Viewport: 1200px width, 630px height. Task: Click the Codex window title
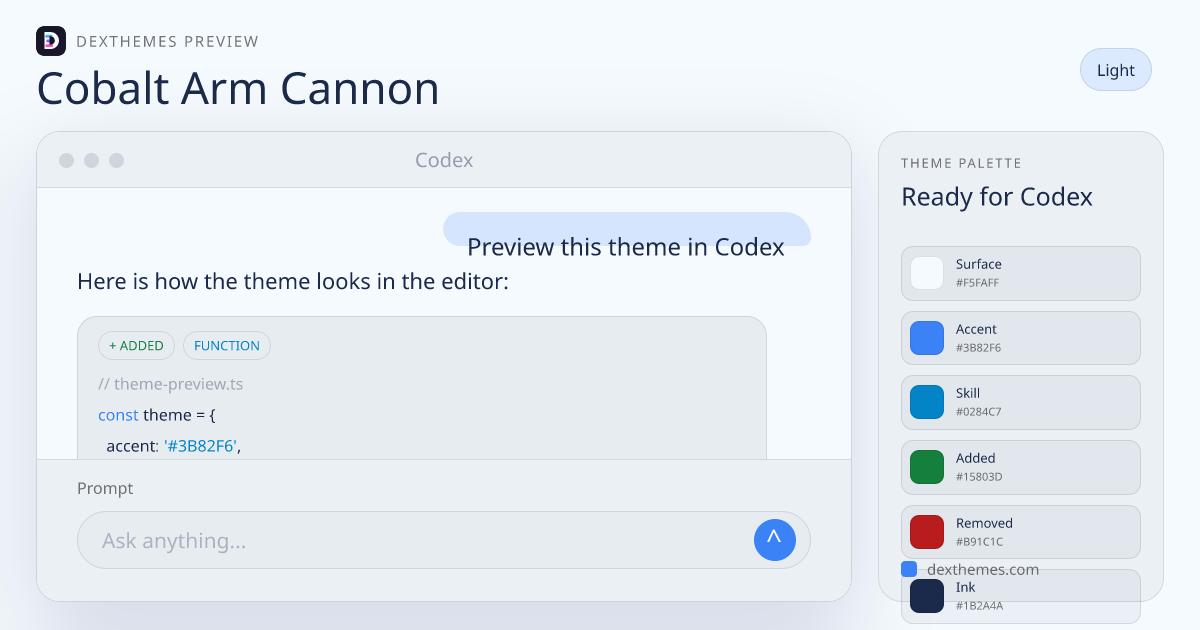tap(444, 160)
